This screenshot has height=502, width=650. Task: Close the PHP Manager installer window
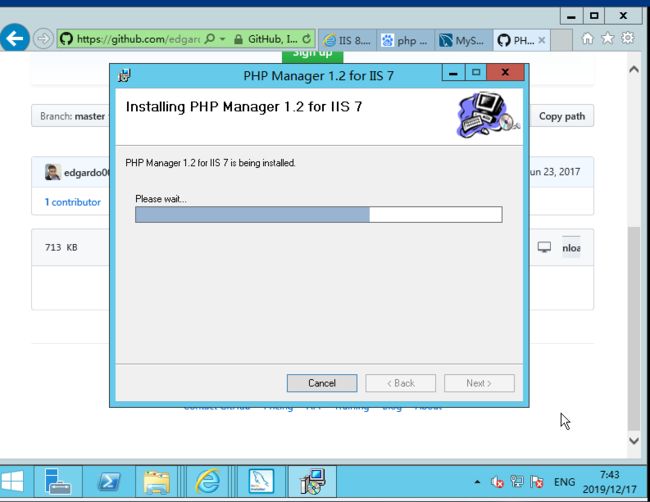(x=505, y=73)
